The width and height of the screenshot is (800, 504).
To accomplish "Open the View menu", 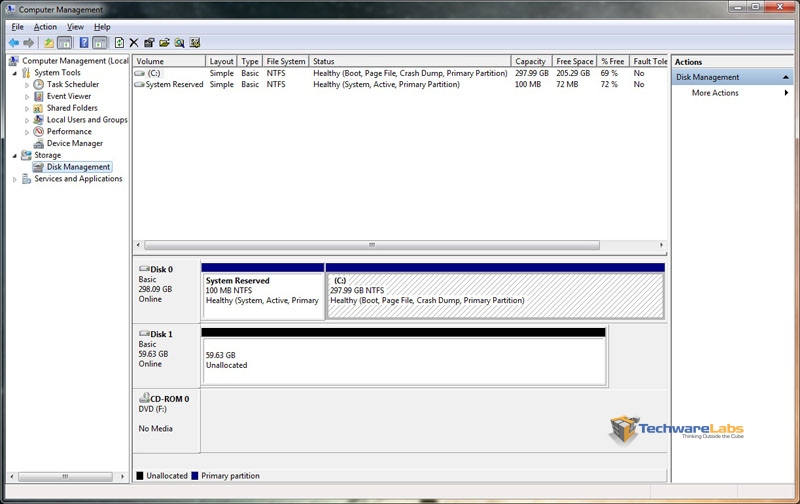I will point(75,27).
